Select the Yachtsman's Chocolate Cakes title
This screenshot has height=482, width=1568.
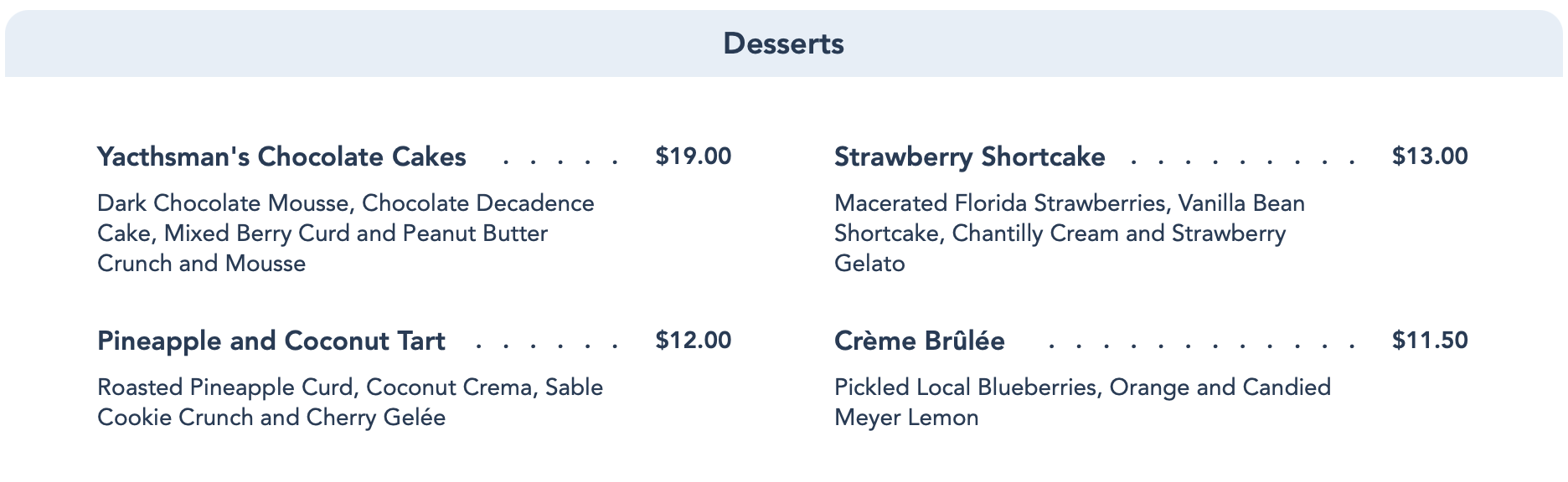281,156
